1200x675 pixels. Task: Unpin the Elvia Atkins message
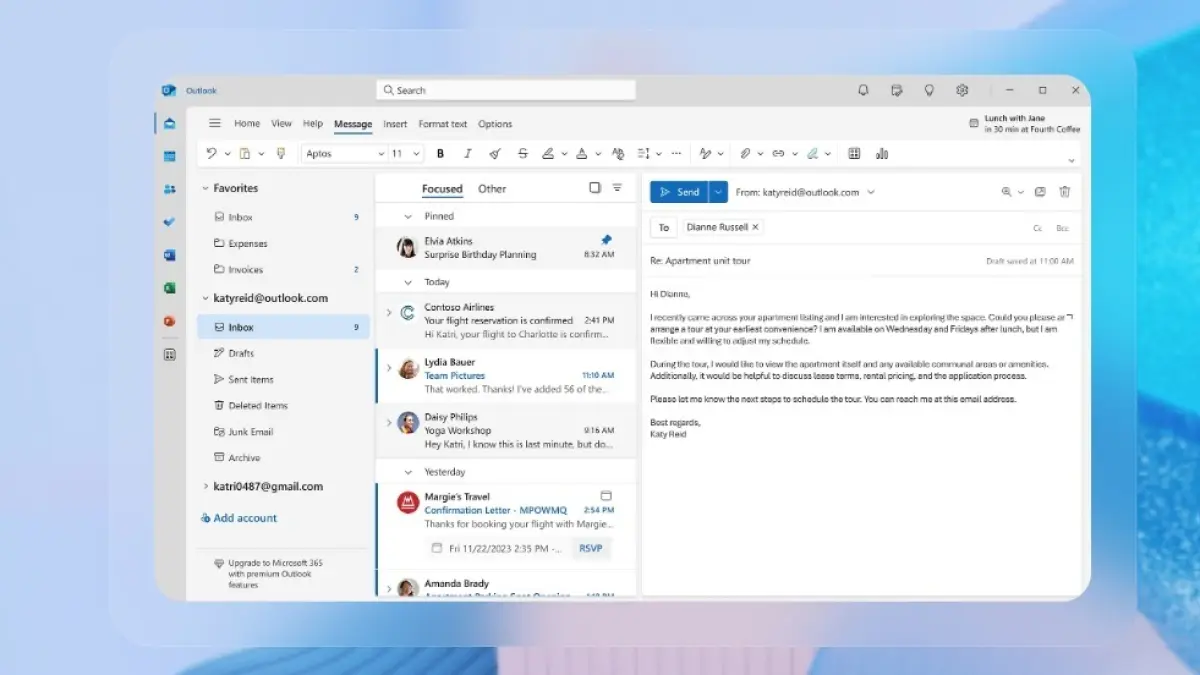605,240
